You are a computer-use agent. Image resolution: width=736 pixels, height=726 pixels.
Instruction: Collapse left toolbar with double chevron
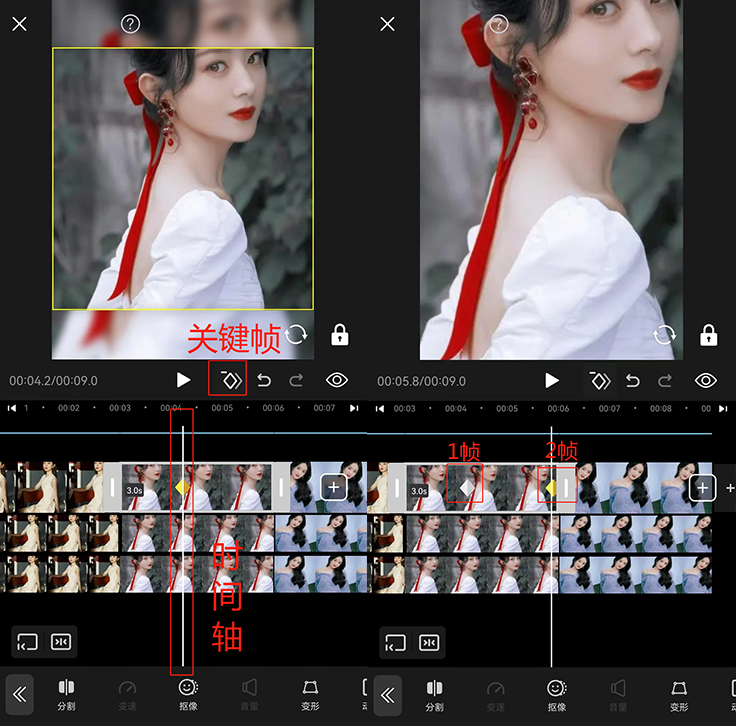[x=20, y=695]
